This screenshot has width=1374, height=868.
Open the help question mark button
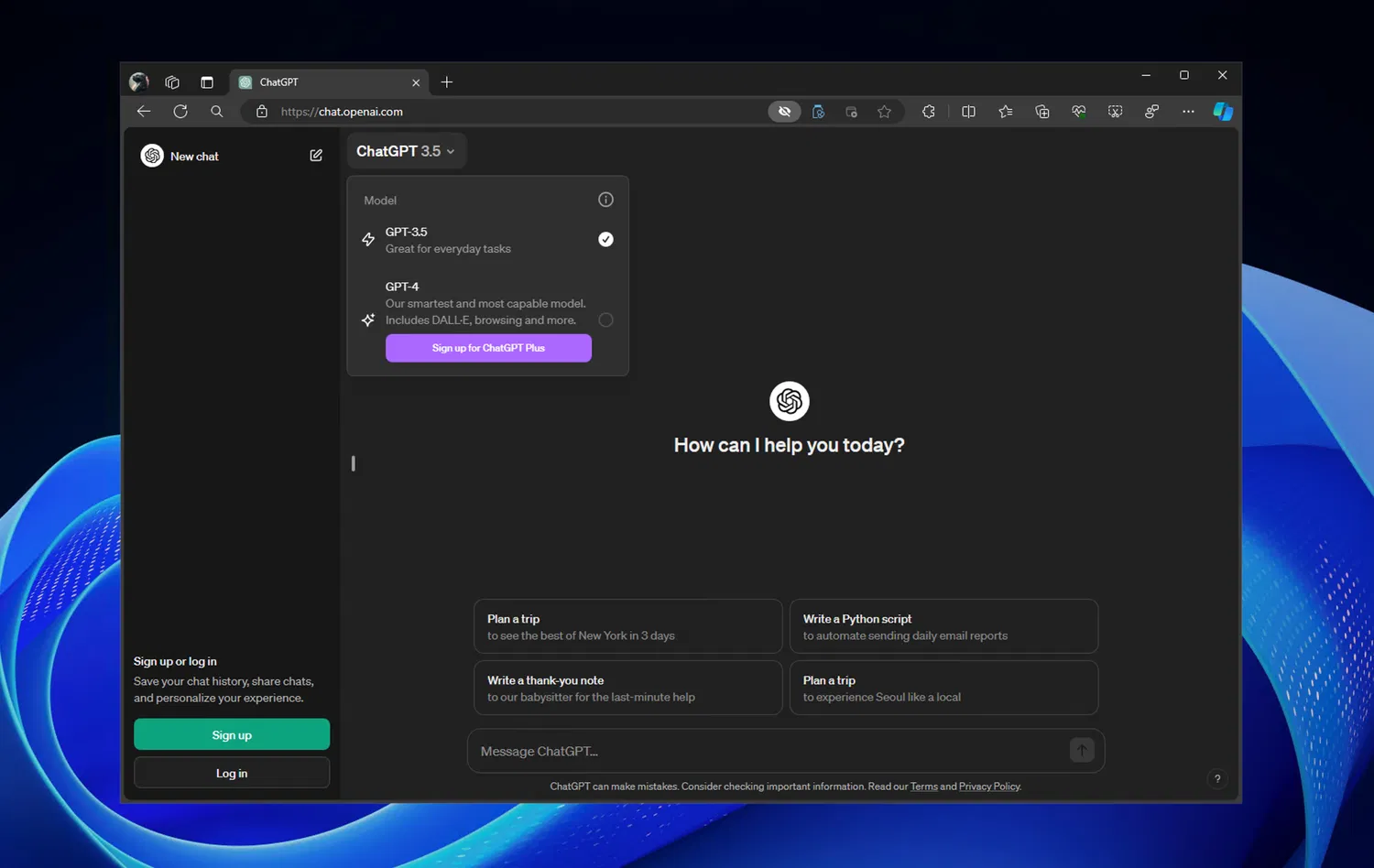pos(1217,779)
